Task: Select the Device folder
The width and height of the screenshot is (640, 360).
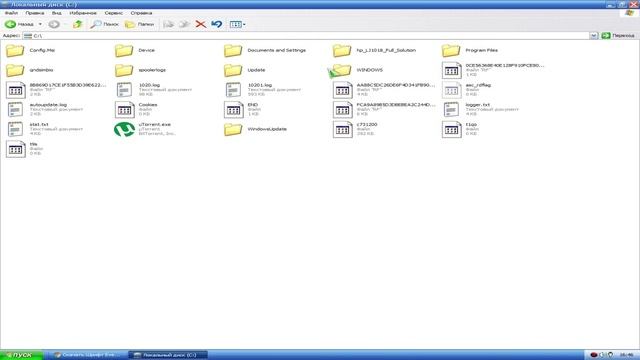Action: point(135,50)
